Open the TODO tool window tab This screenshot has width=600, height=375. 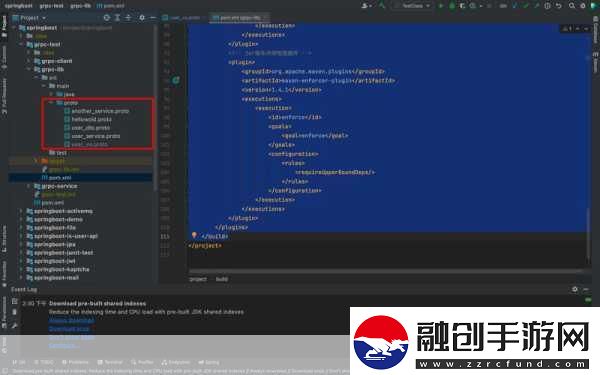(43, 362)
